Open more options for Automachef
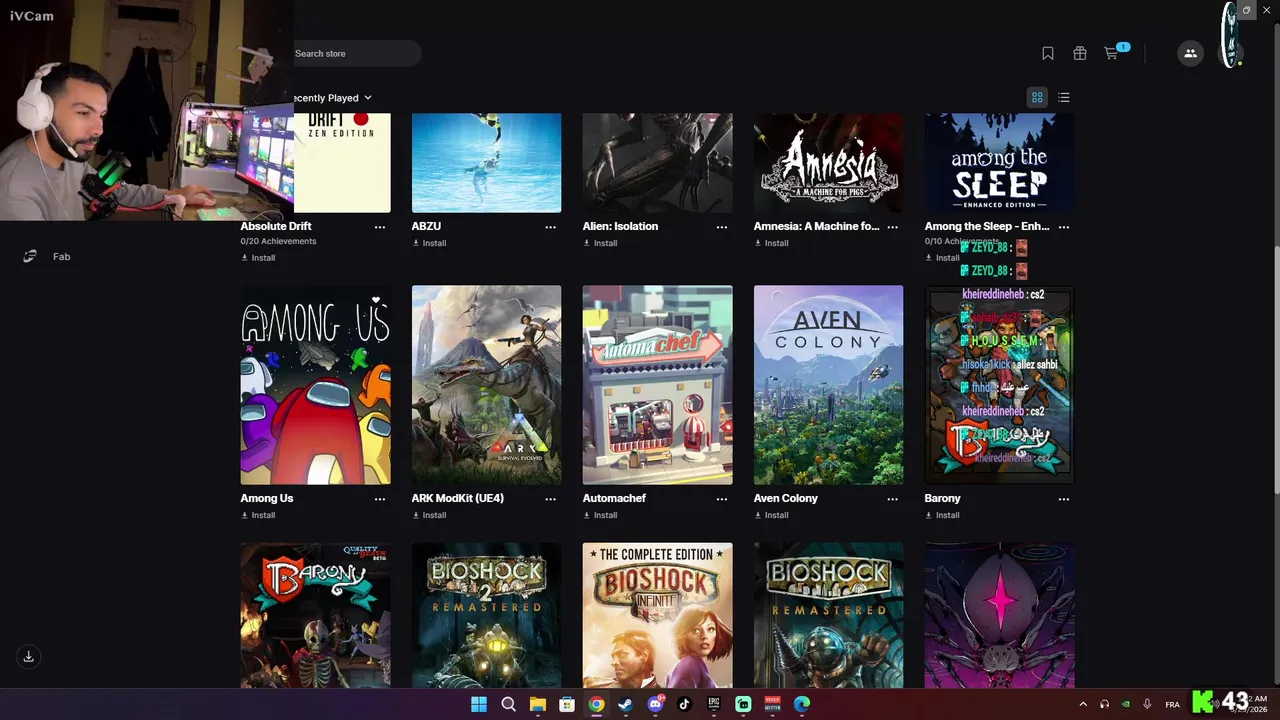Screen dimensions: 1280x720 click(722, 499)
